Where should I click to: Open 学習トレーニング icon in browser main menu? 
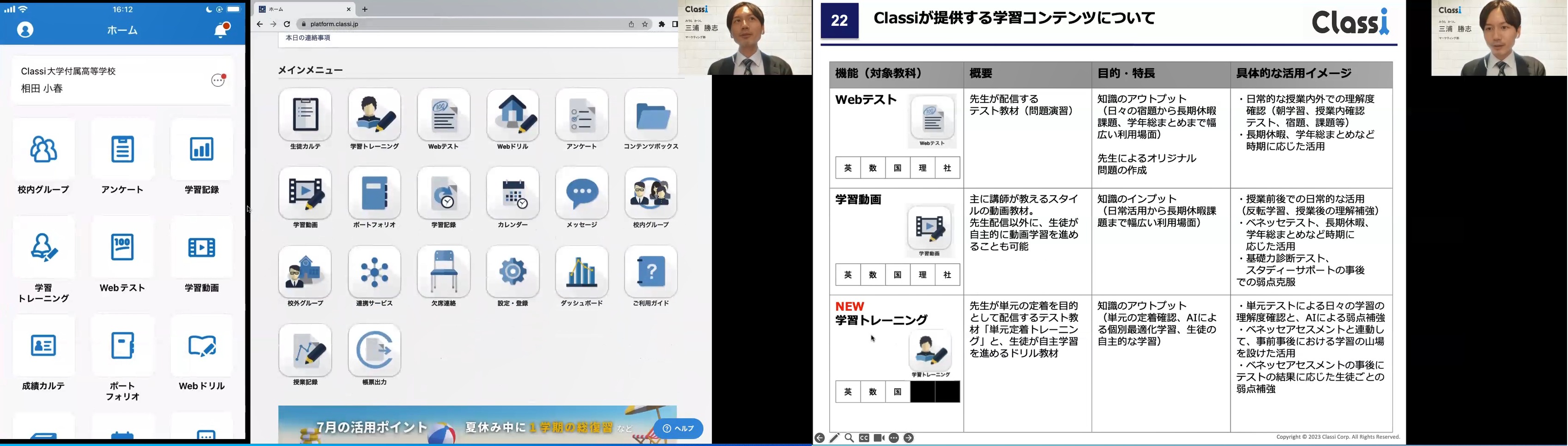[374, 115]
